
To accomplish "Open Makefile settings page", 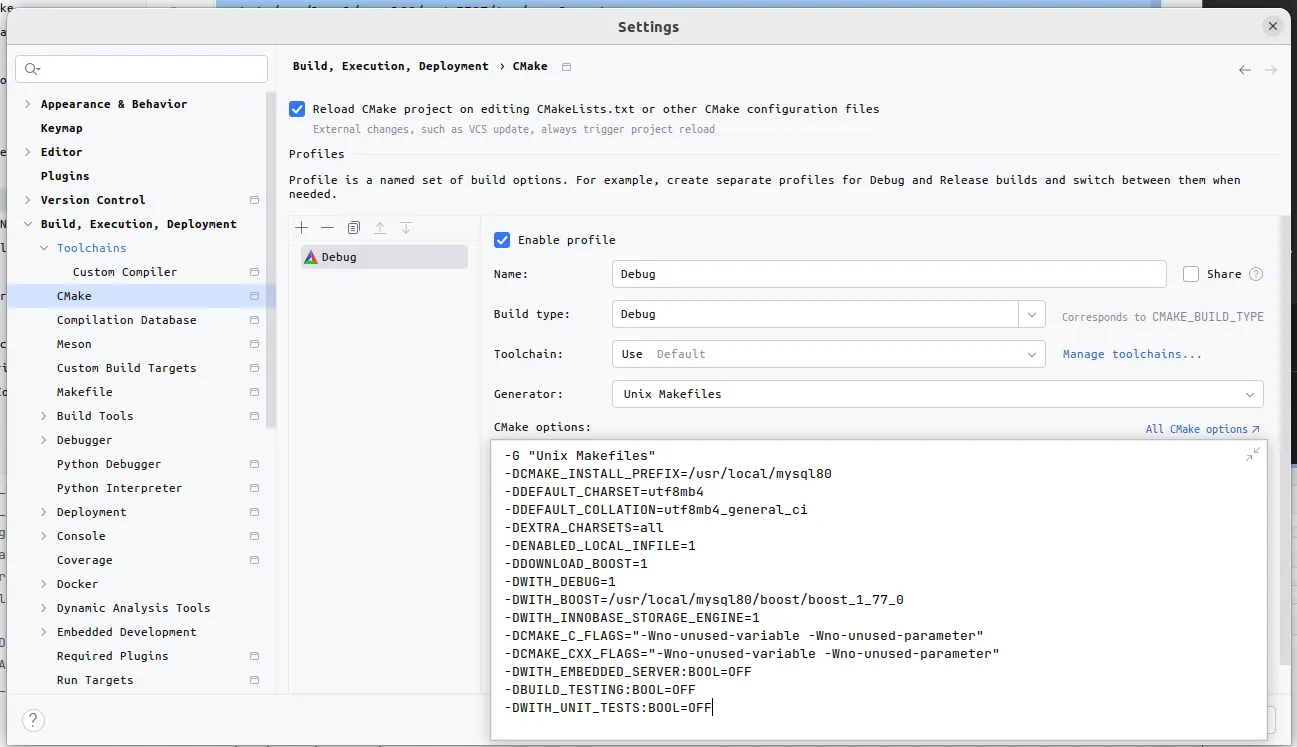I will point(85,392).
